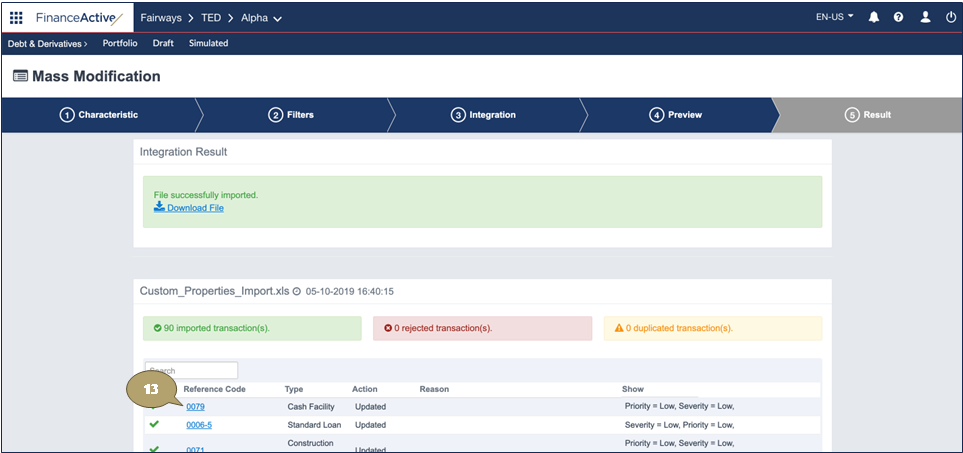Viewport: 963px width, 453px height.
Task: Click the notifications bell icon
Action: point(873,18)
